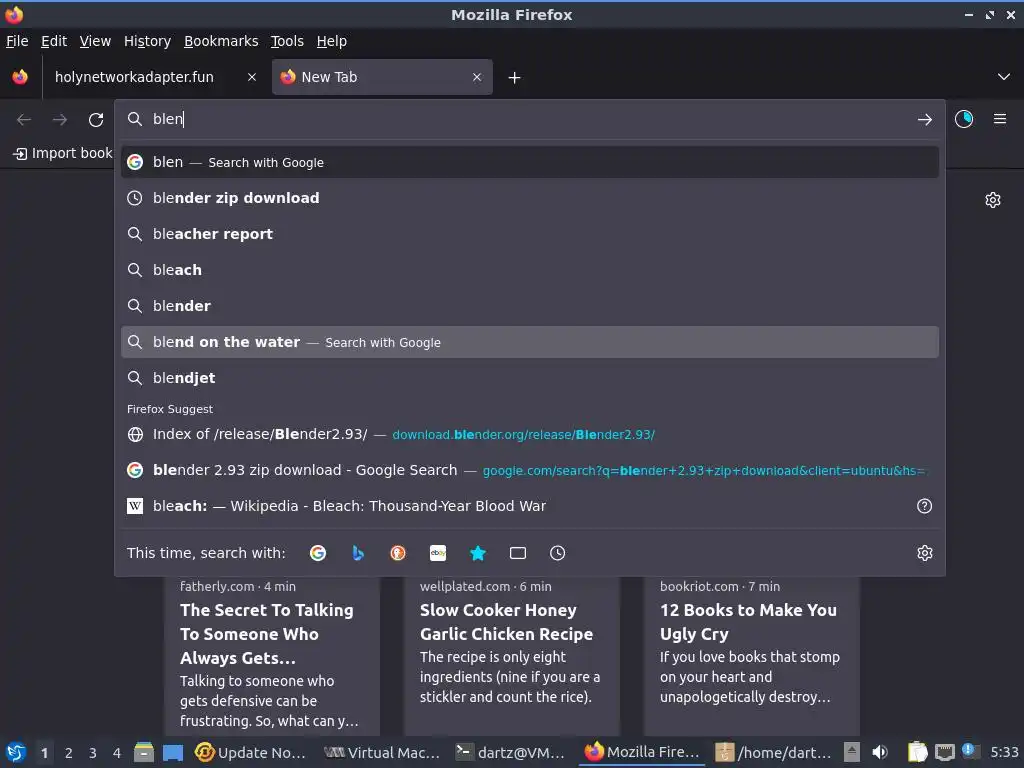The height and width of the screenshot is (768, 1024).
Task: Open 'The Secret To Talking' fatherly.com article
Action: pyautogui.click(x=272, y=655)
